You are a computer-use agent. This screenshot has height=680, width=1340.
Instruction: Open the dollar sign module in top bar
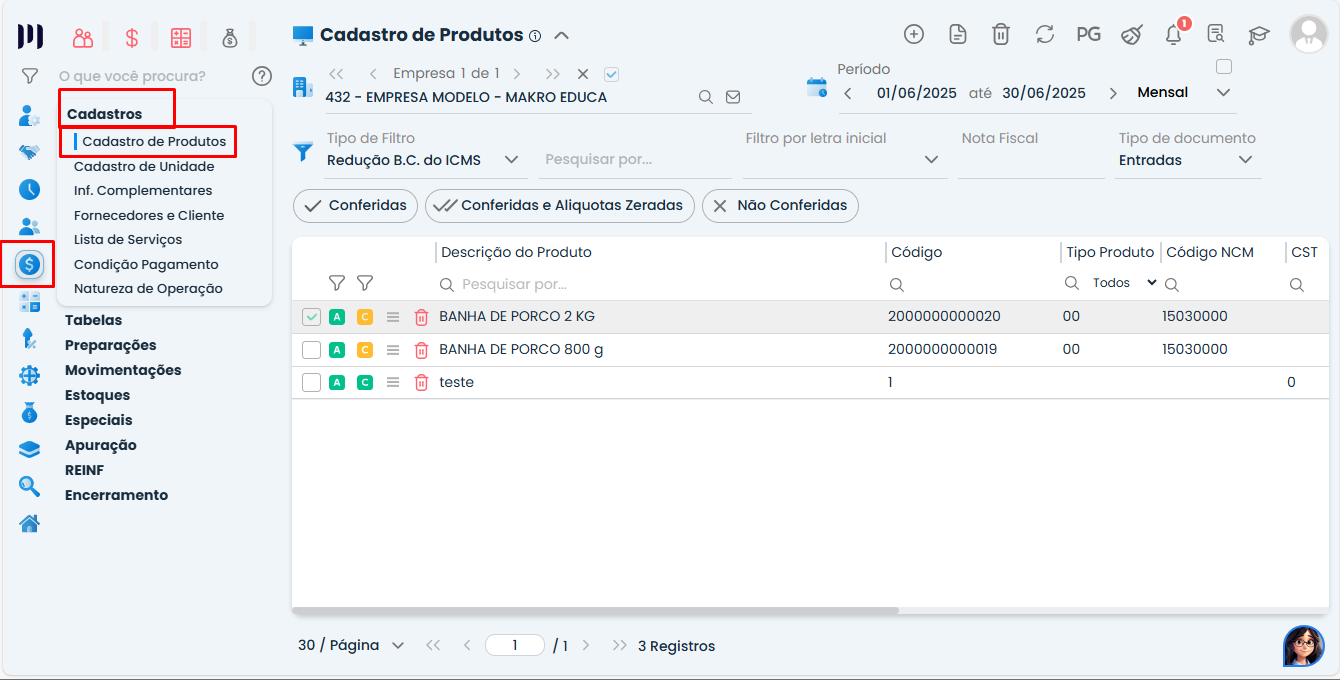pyautogui.click(x=132, y=38)
